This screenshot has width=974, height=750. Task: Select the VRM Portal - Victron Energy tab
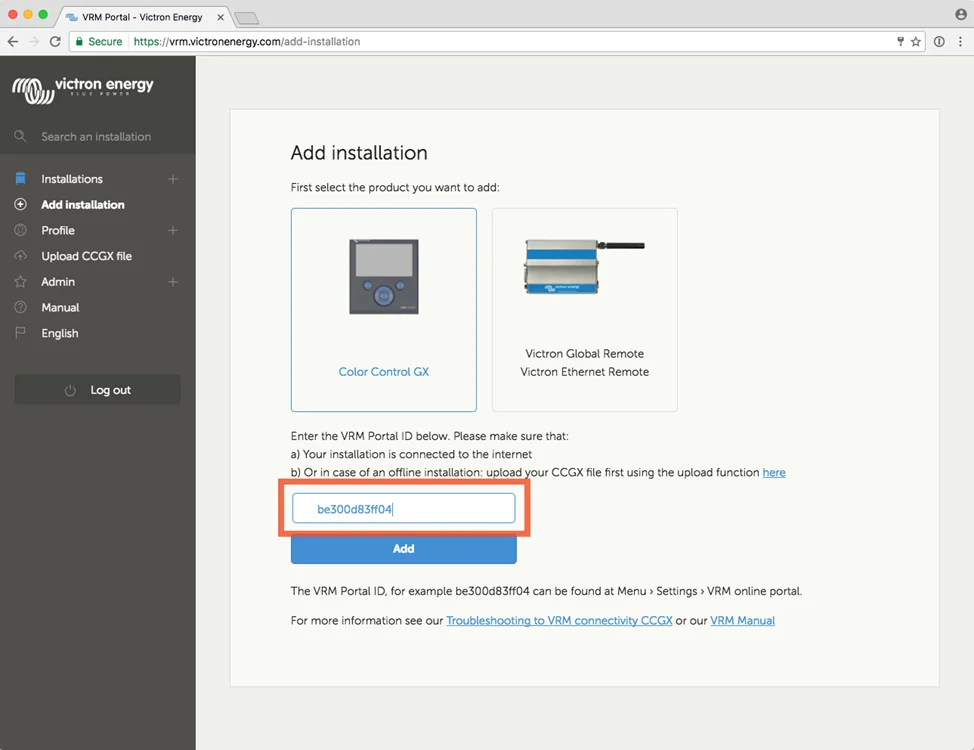pyautogui.click(x=142, y=17)
